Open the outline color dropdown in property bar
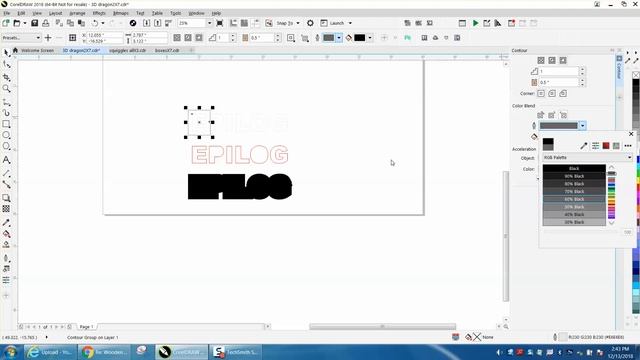Screen dimensions: 640x360 click(x=339, y=38)
